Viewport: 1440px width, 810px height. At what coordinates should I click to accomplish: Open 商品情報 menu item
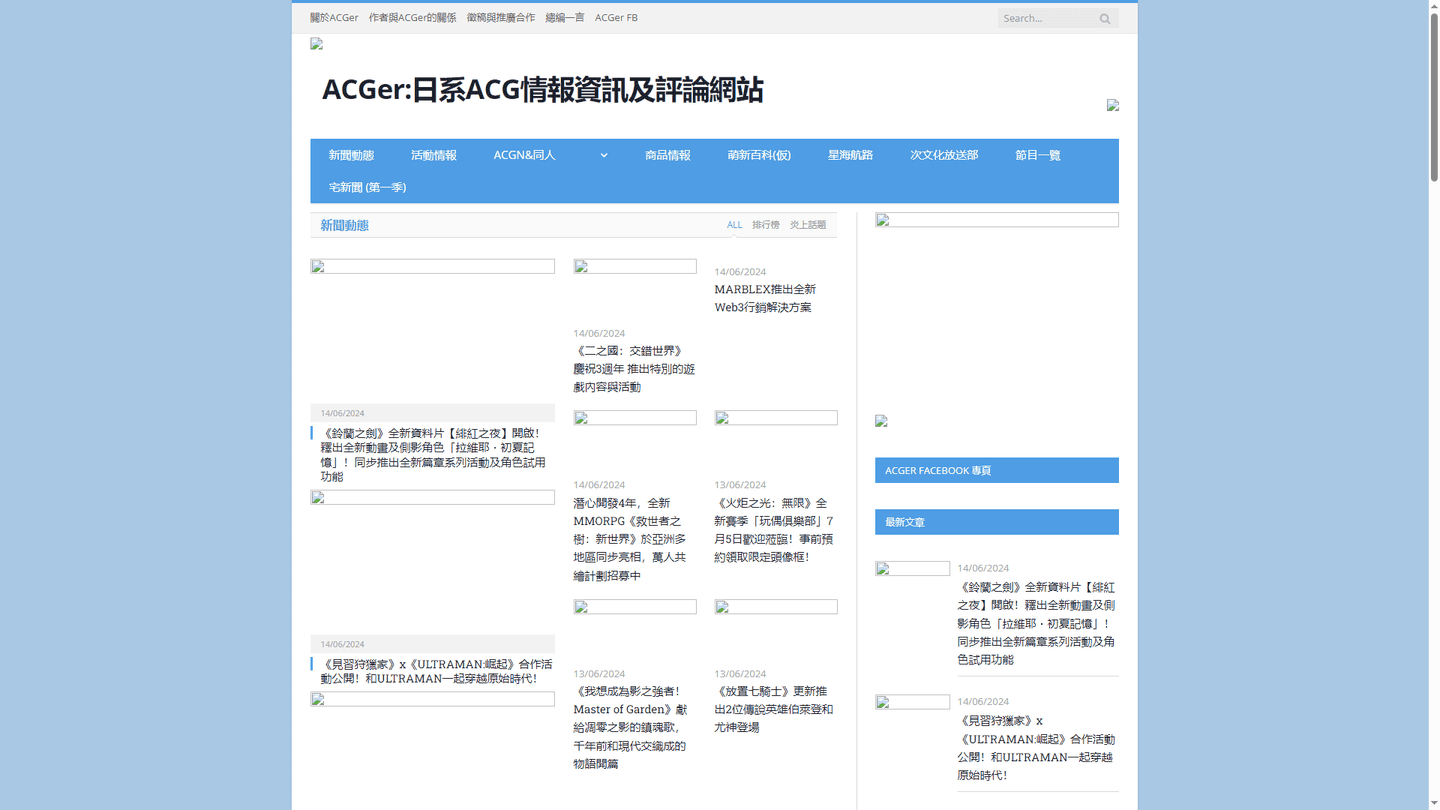click(x=667, y=155)
